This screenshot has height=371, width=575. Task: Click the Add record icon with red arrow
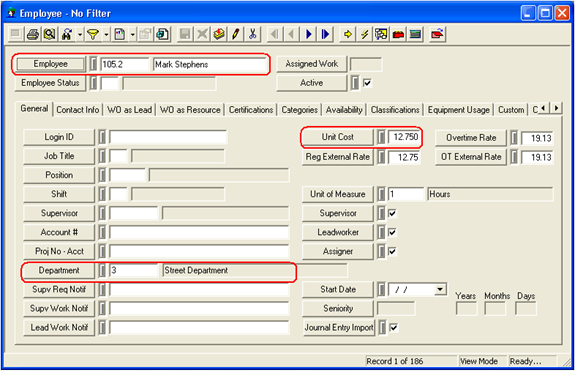(x=219, y=34)
